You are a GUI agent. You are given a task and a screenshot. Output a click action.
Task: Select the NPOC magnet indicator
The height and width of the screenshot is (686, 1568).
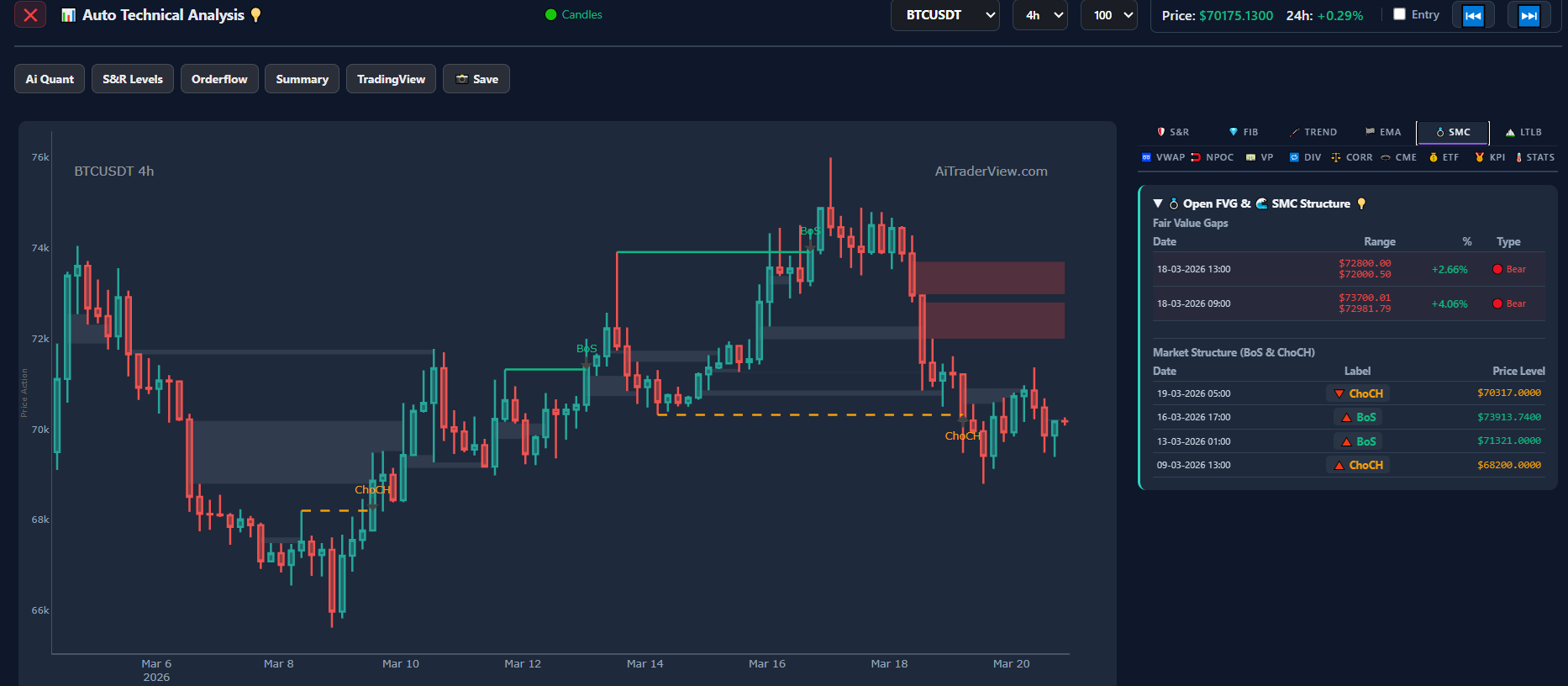(1212, 157)
